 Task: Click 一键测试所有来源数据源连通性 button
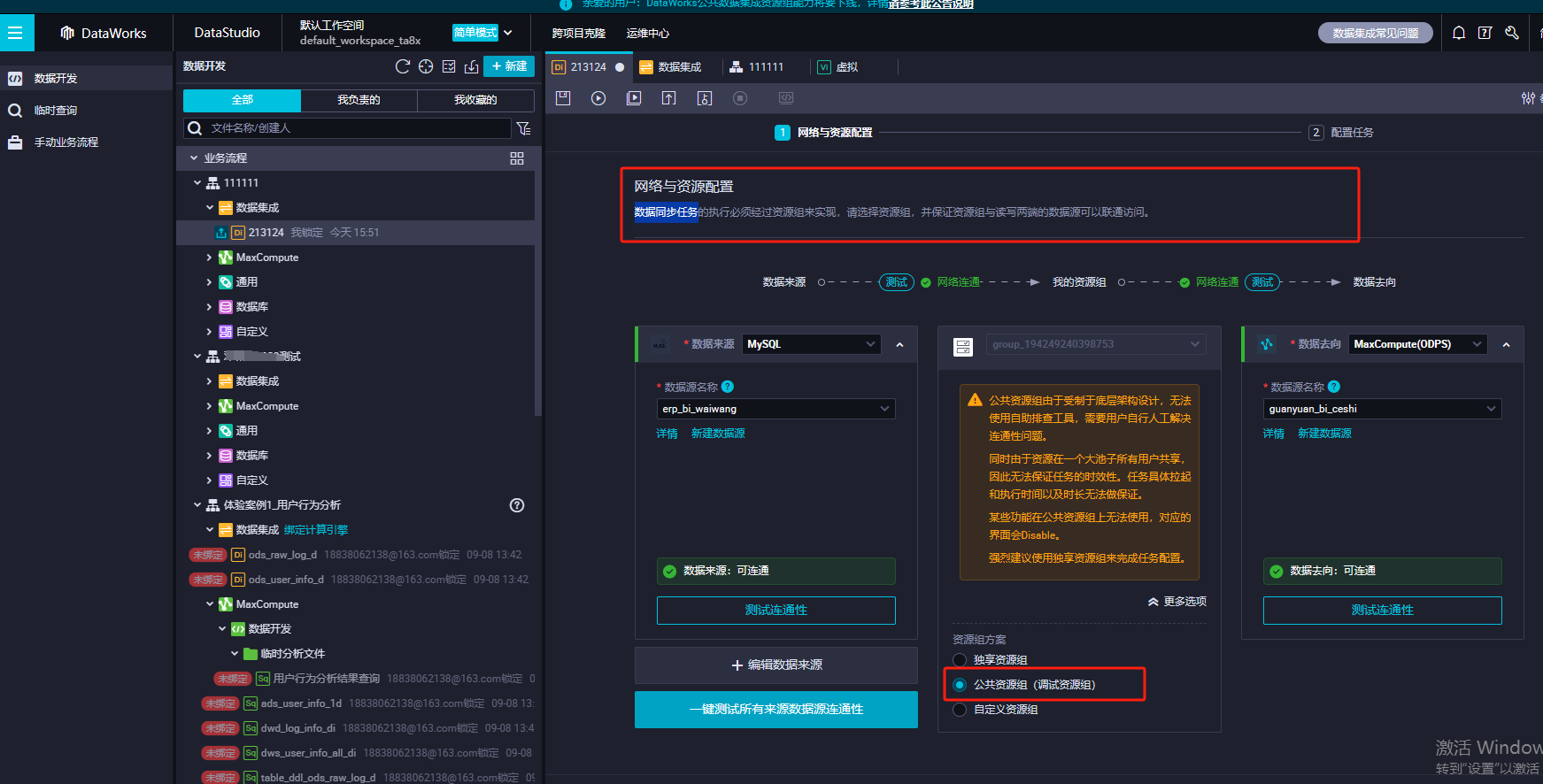click(x=775, y=710)
